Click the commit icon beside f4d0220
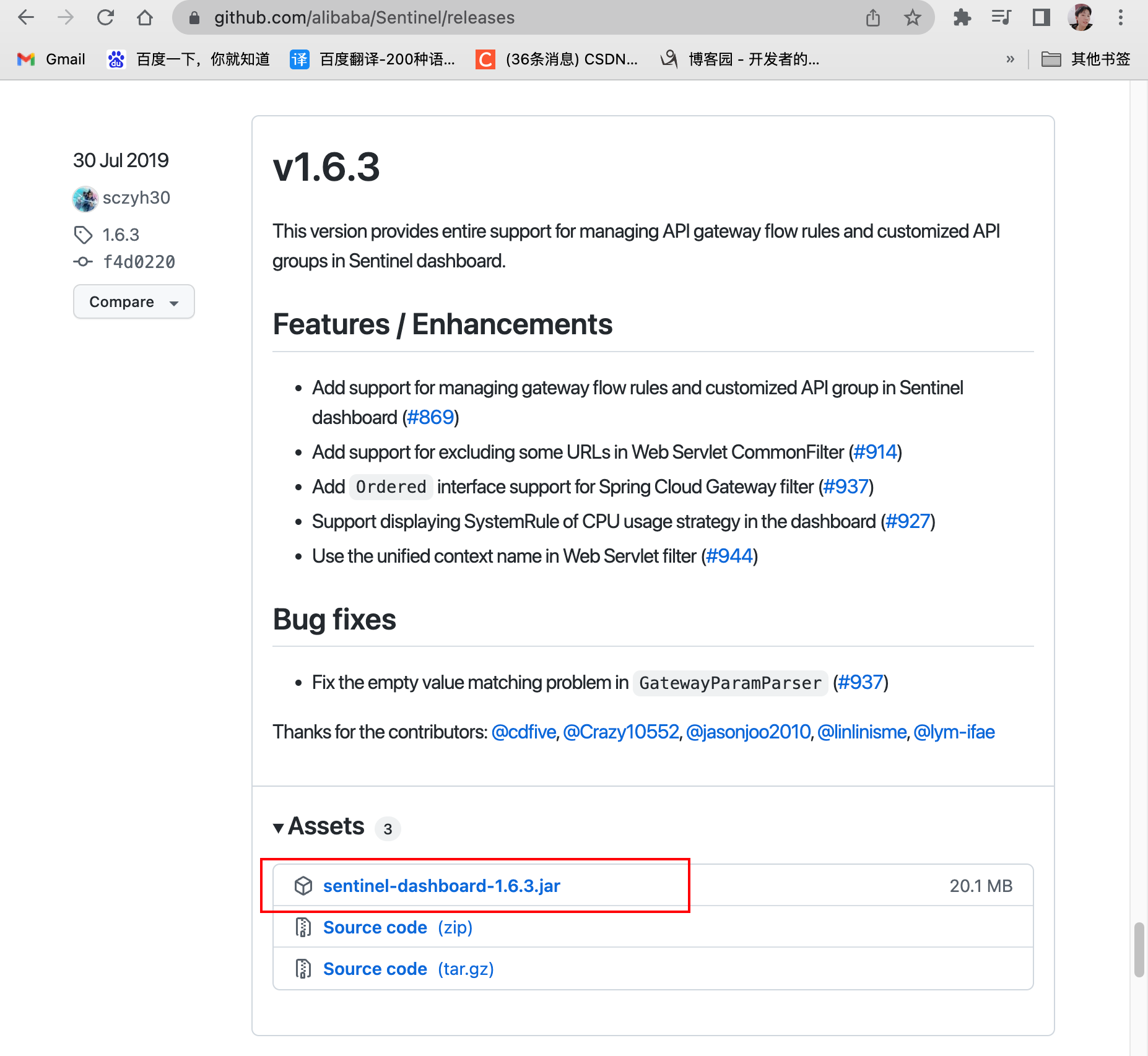Image resolution: width=1148 pixels, height=1056 pixels. tap(83, 262)
